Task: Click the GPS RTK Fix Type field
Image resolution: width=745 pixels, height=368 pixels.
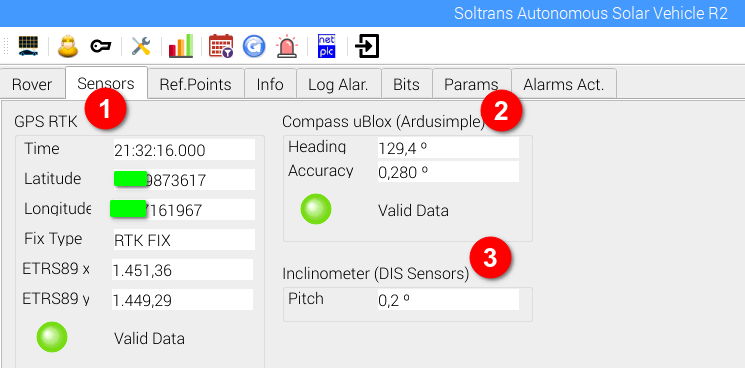Action: 184,240
